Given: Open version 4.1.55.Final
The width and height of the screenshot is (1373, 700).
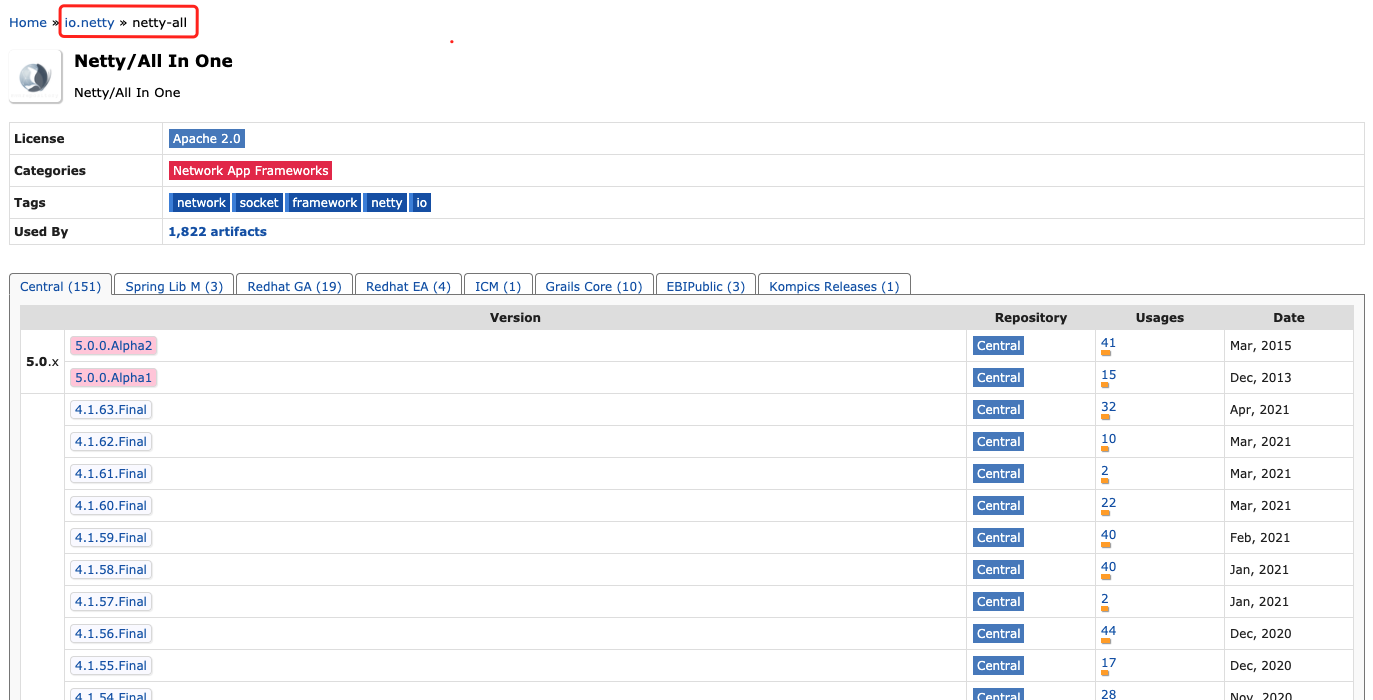Looking at the screenshot, I should pyautogui.click(x=111, y=666).
